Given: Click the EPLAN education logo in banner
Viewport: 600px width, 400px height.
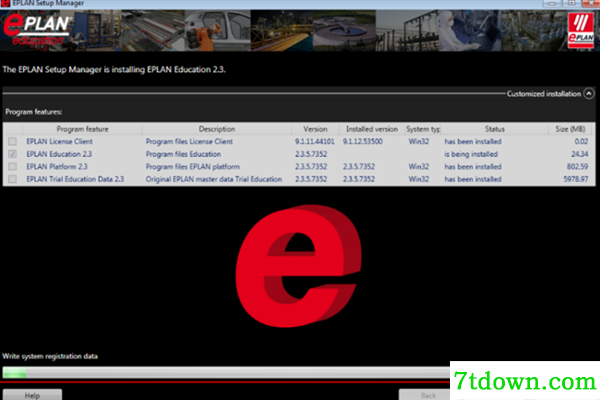Looking at the screenshot, I should (37, 29).
